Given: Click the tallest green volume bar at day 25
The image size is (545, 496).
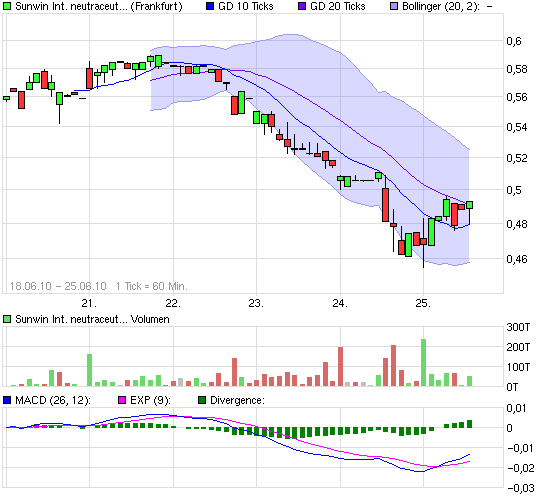Looking at the screenshot, I should [x=423, y=363].
